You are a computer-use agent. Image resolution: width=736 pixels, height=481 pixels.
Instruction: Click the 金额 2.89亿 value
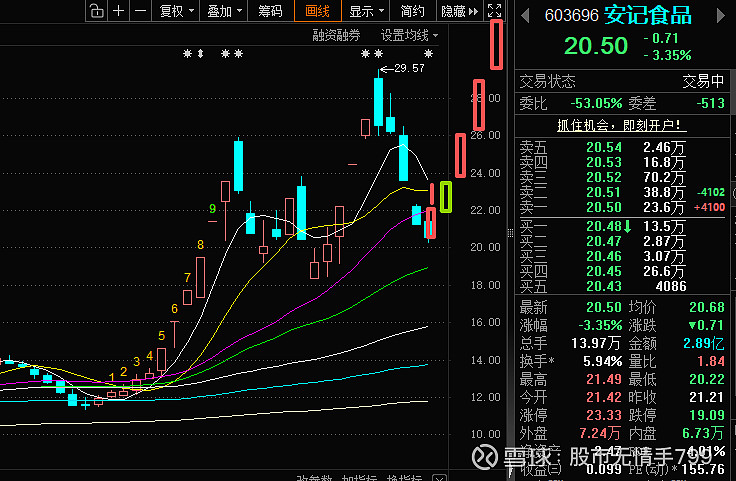704,344
